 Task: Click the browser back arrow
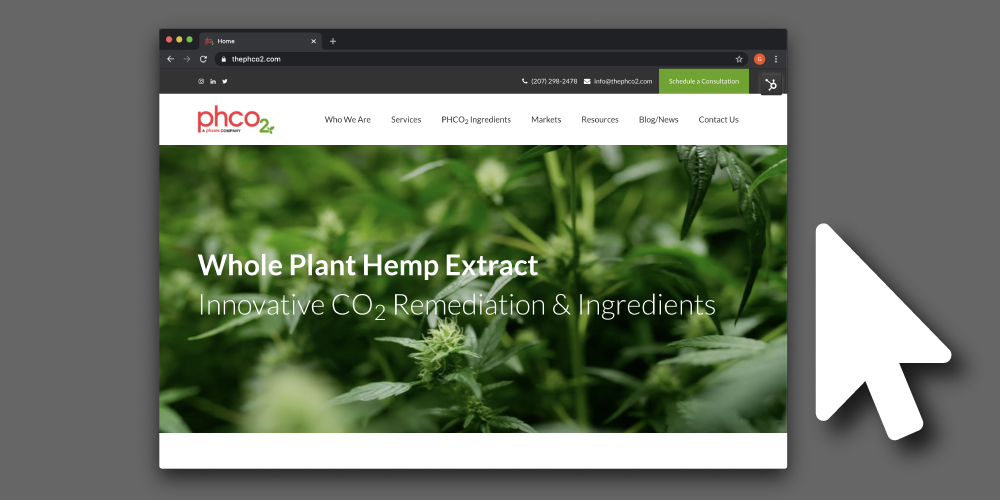tap(170, 59)
